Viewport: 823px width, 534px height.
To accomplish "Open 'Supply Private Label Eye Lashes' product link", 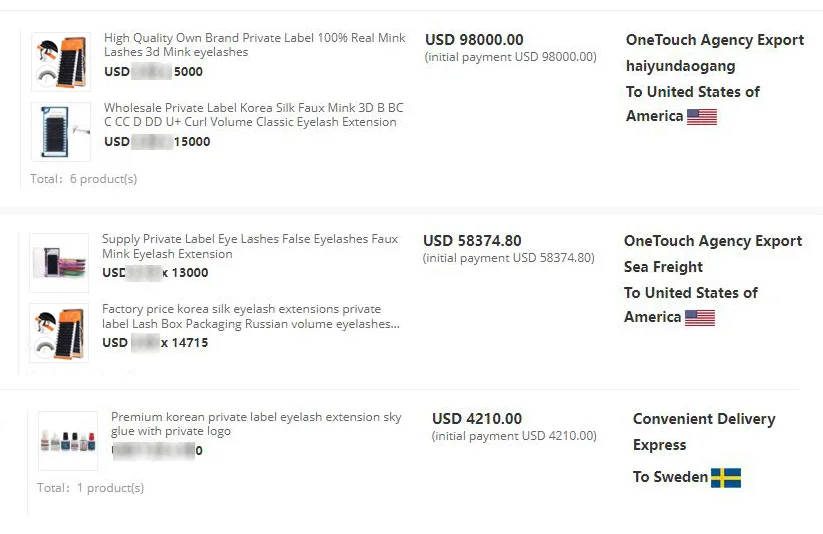I will [249, 246].
